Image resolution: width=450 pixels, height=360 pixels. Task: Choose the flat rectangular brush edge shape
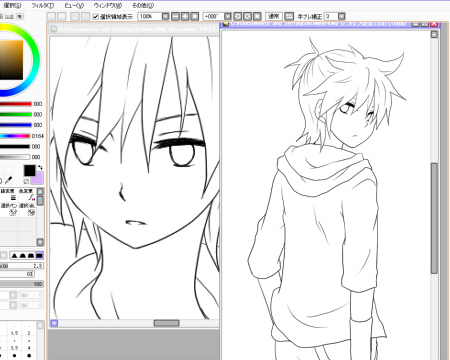click(x=39, y=256)
